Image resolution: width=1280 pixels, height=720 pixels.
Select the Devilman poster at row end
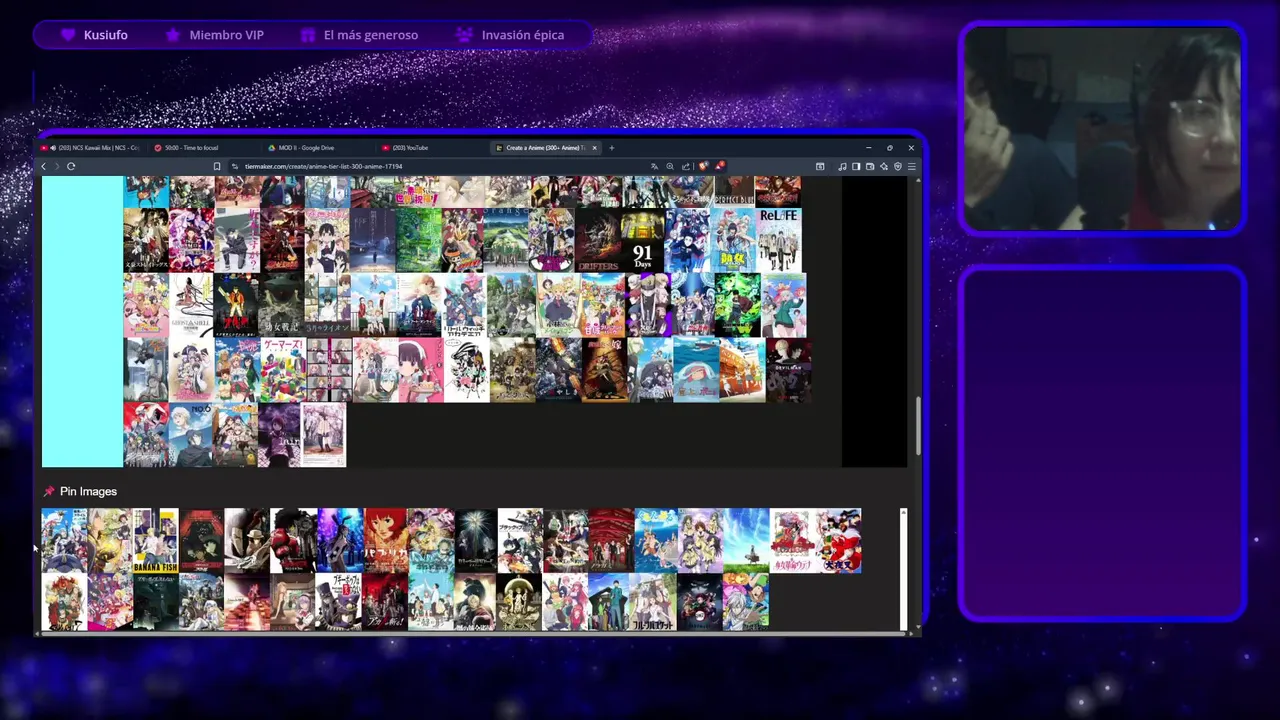pyautogui.click(x=789, y=370)
